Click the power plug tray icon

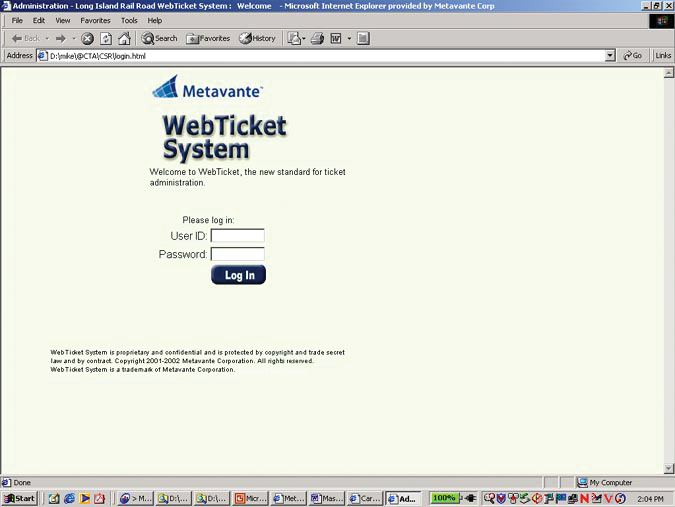point(470,498)
